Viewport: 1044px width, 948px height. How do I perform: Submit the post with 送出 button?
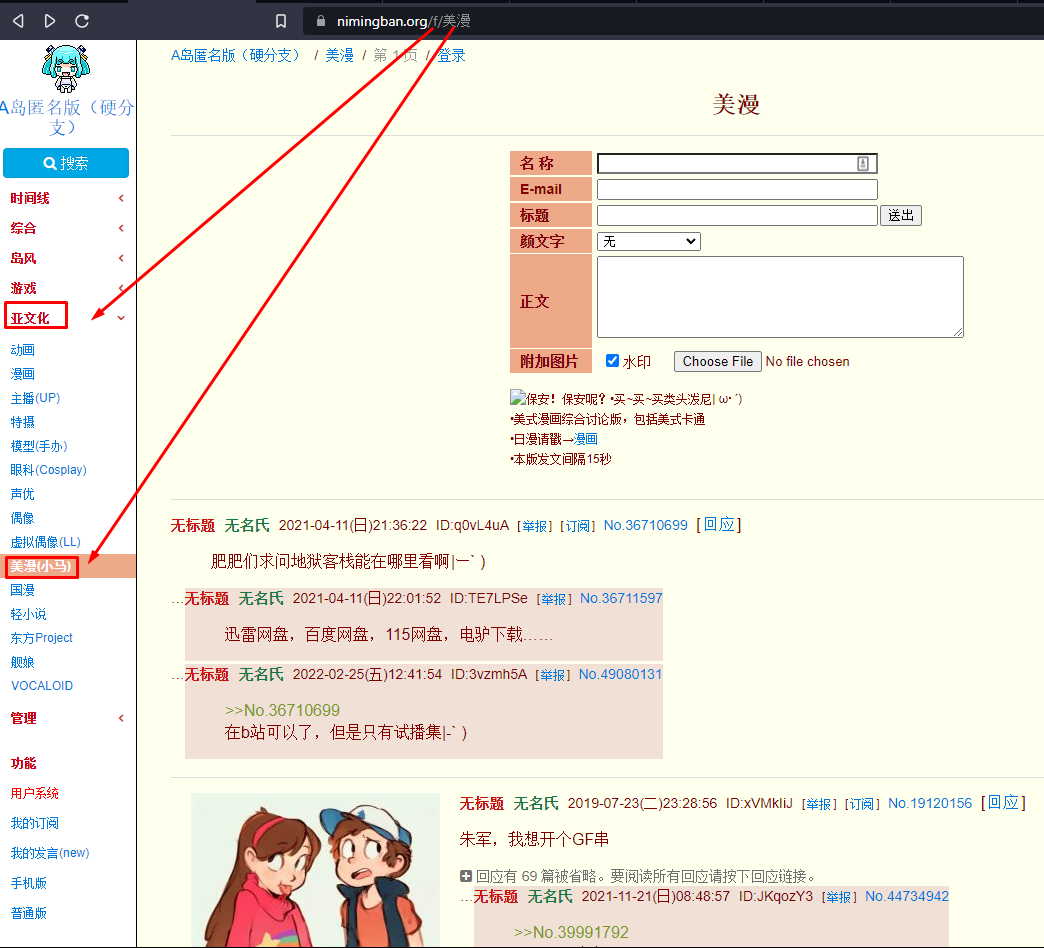point(901,215)
